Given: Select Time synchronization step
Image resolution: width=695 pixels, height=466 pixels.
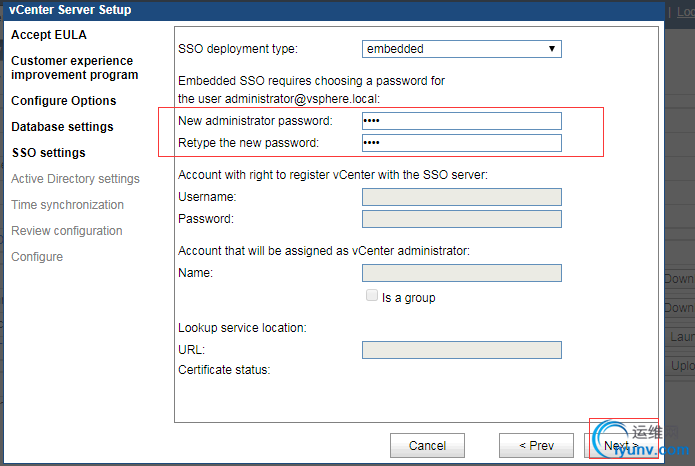Looking at the screenshot, I should pos(67,205).
